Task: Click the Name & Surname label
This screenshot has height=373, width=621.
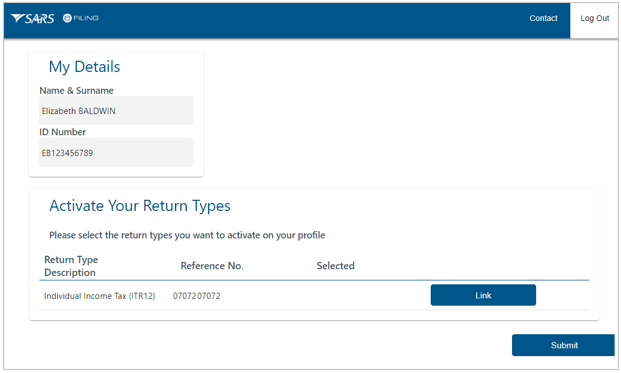Action: pyautogui.click(x=76, y=90)
